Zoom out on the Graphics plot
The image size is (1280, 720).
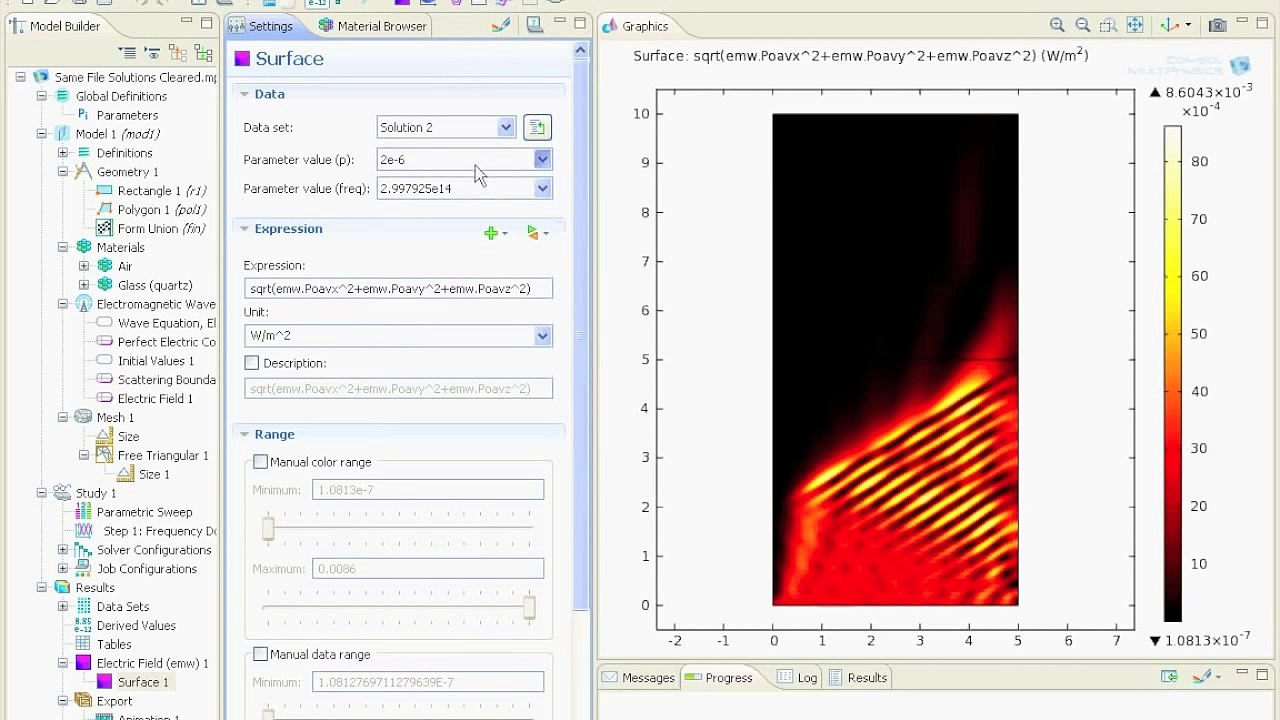(x=1083, y=26)
